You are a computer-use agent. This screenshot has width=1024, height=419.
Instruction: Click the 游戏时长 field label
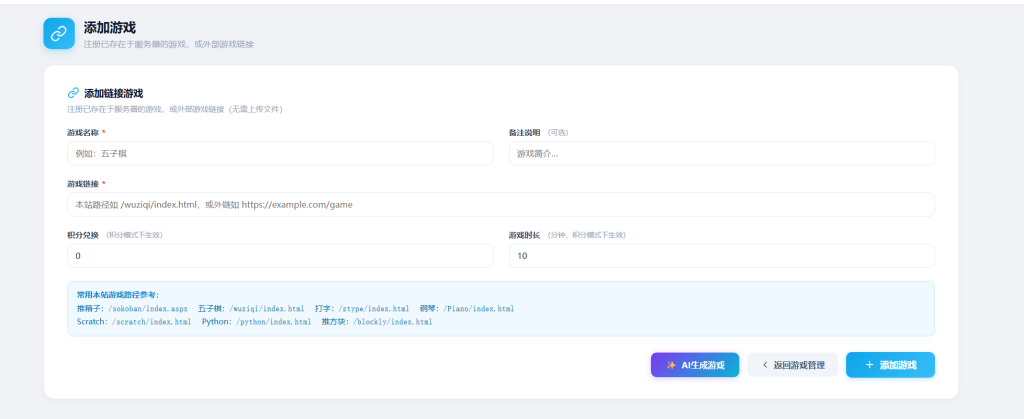524,235
